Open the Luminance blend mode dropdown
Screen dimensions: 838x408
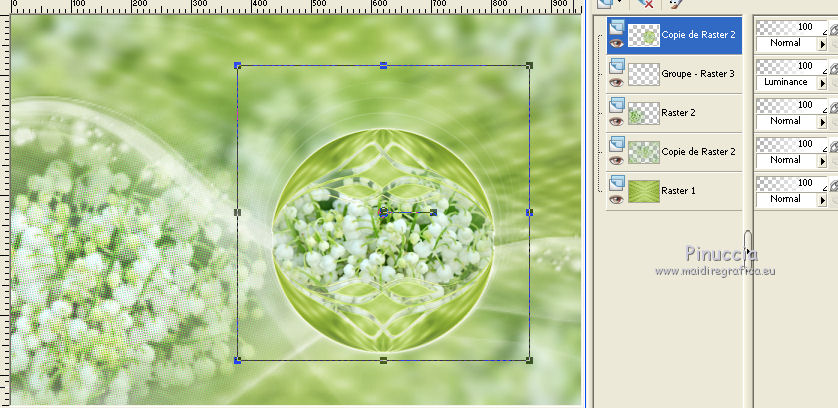[823, 83]
